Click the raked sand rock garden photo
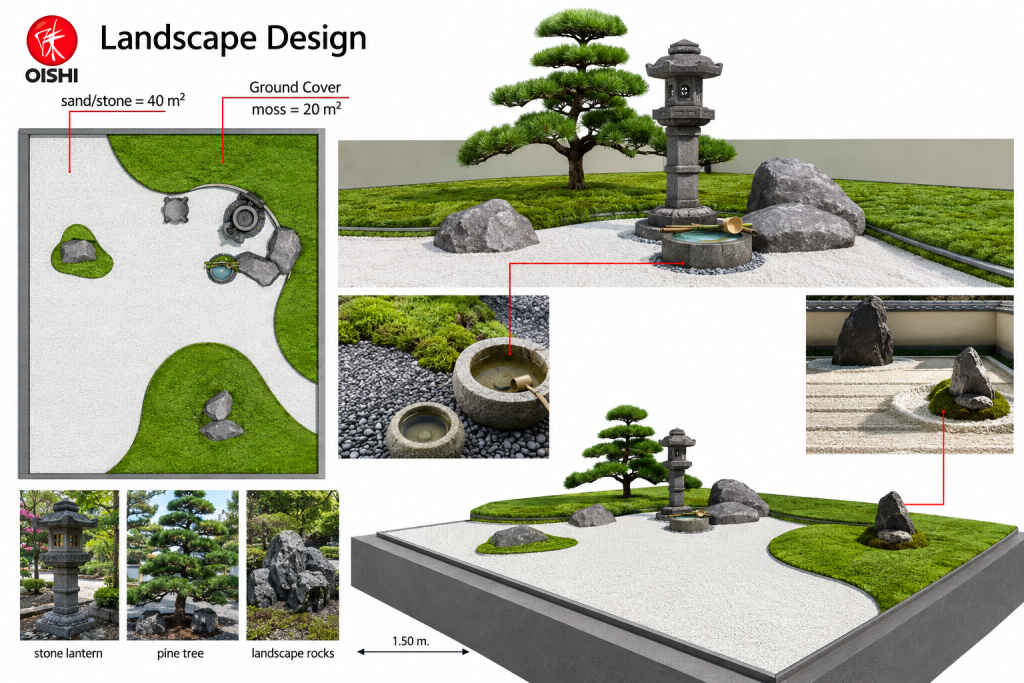The height and width of the screenshot is (683, 1024). pyautogui.click(x=910, y=375)
